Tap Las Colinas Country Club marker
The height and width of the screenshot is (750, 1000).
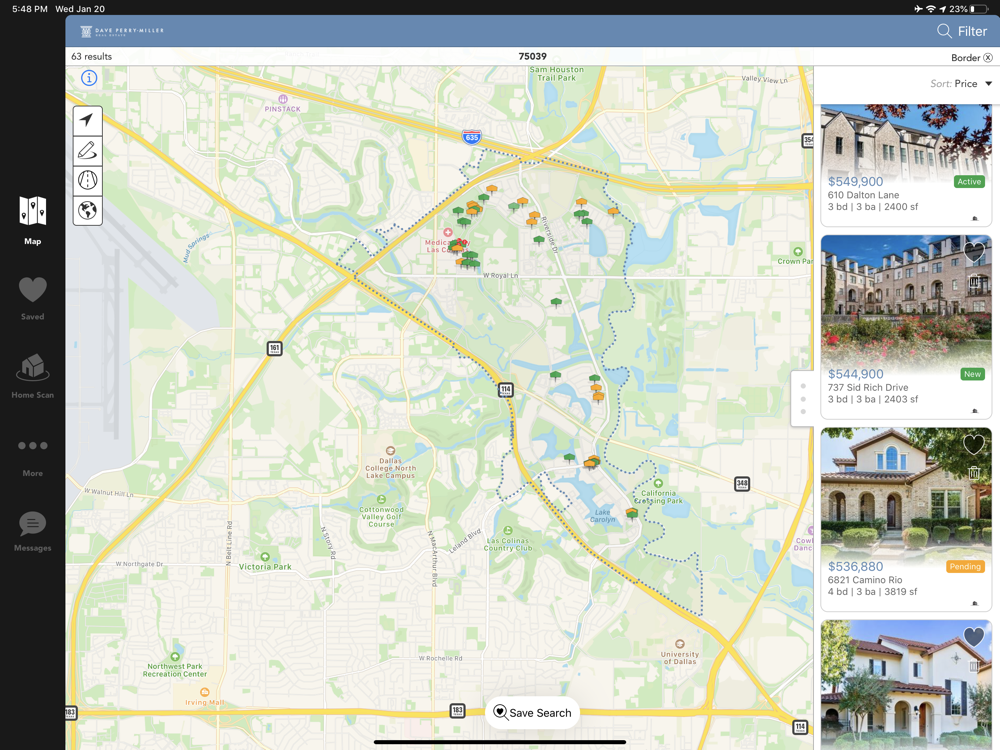tap(508, 531)
